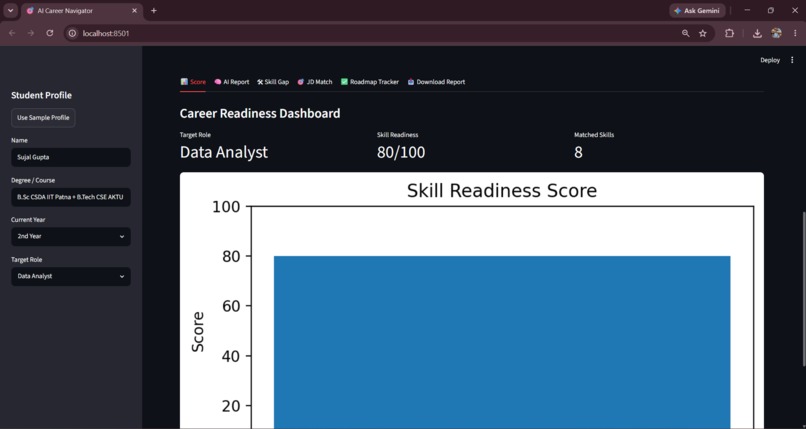
Task: Switch to the Download Report tab
Action: (436, 82)
